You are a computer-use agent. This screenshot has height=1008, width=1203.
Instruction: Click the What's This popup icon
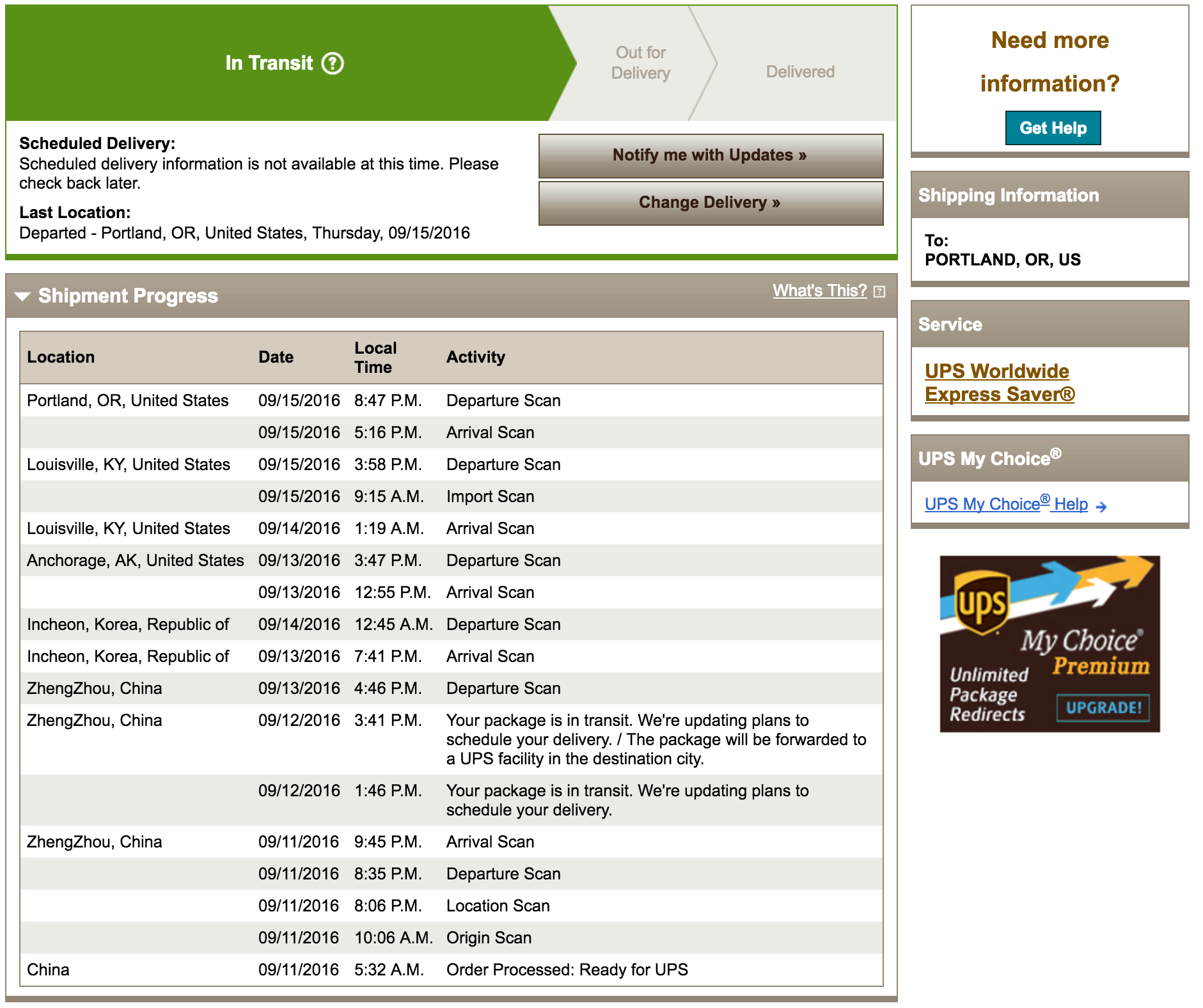879,292
